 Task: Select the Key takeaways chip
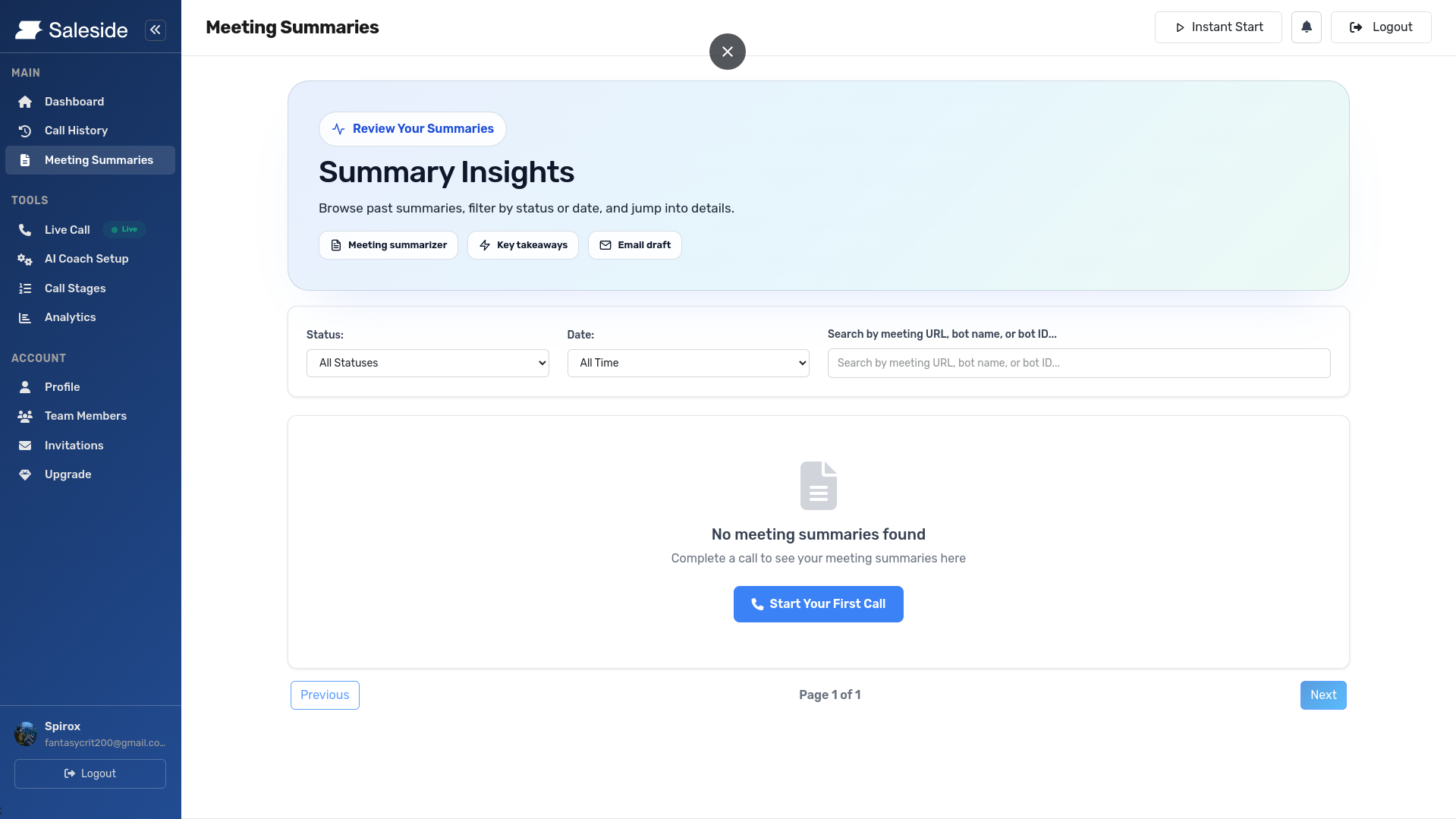(x=523, y=245)
